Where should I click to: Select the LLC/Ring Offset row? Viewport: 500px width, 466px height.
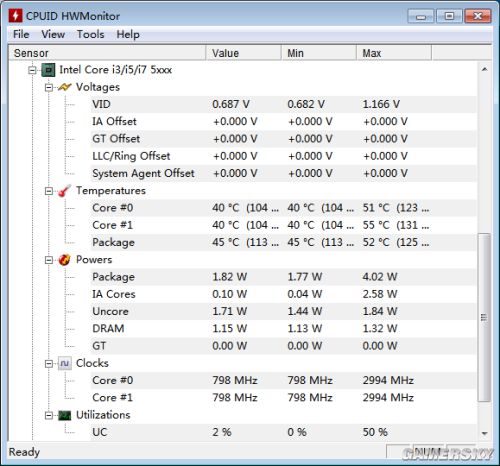pyautogui.click(x=283, y=156)
